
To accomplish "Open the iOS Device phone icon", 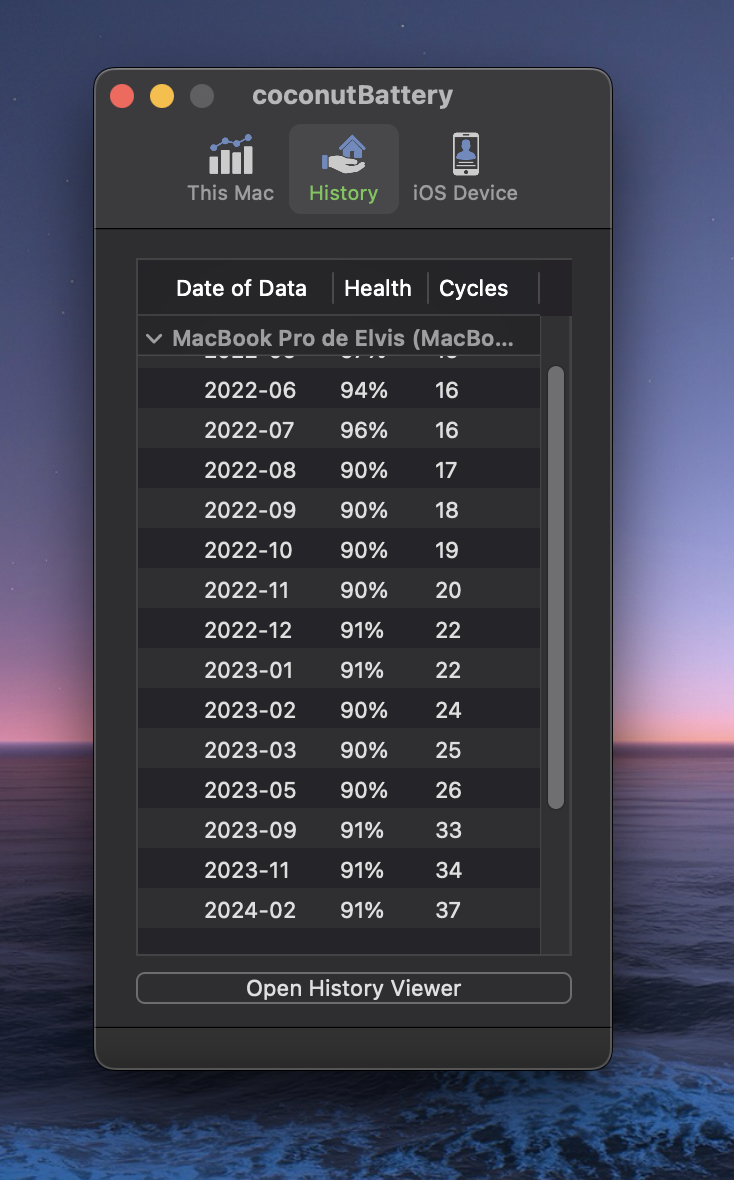I will (465, 154).
